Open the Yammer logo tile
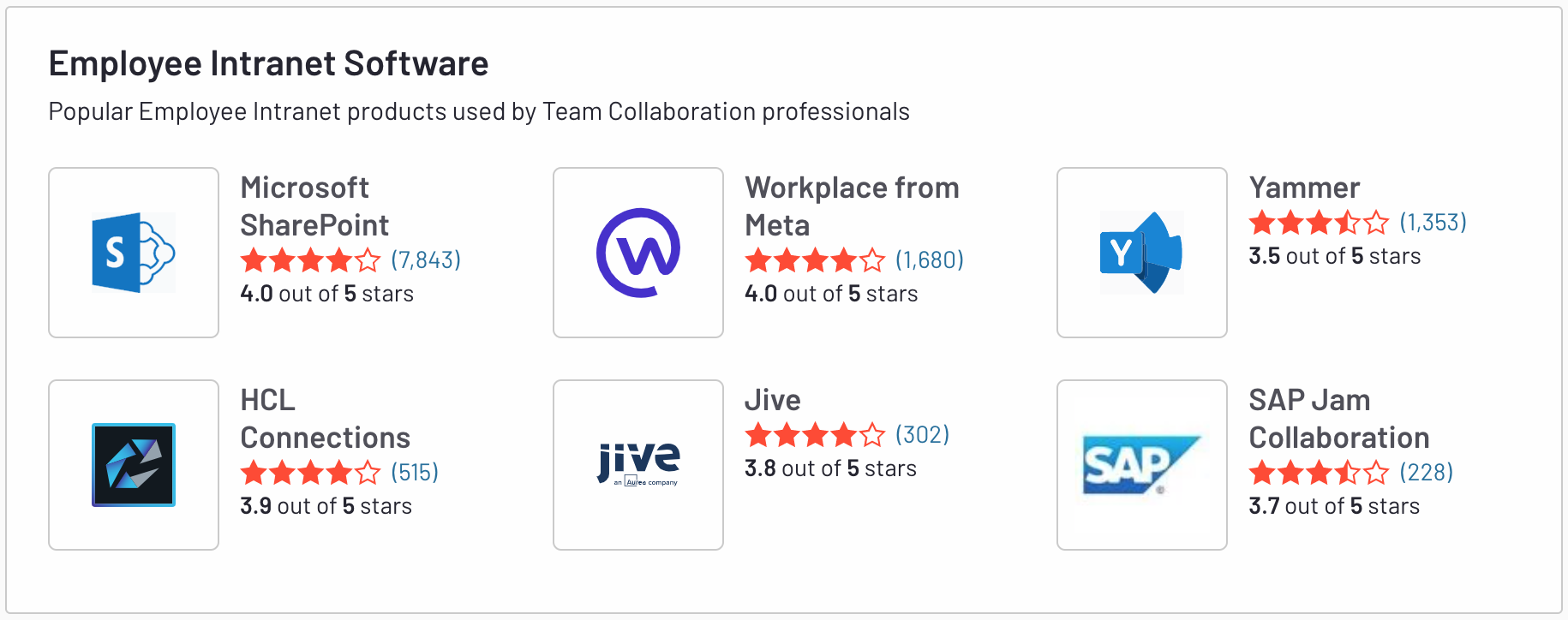Screen dimensions: 1568x620 [x=1141, y=253]
